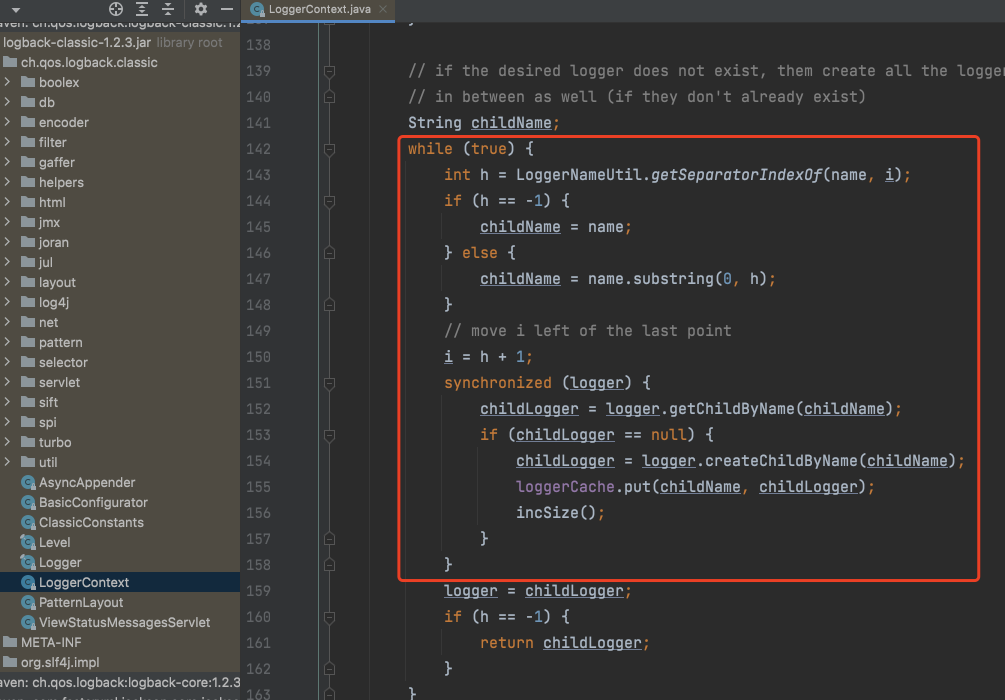Select the servlet package in tree
Image resolution: width=1005 pixels, height=700 pixels.
coord(59,382)
